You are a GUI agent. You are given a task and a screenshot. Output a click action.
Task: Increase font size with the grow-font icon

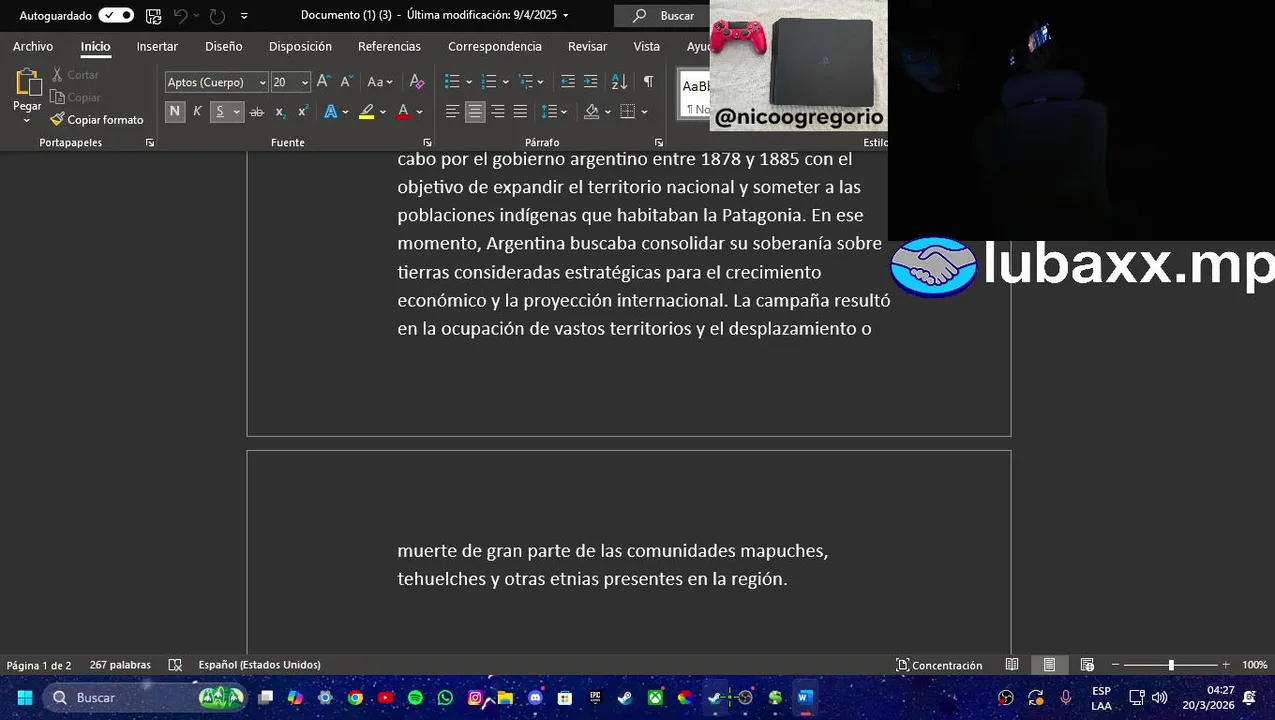323,82
